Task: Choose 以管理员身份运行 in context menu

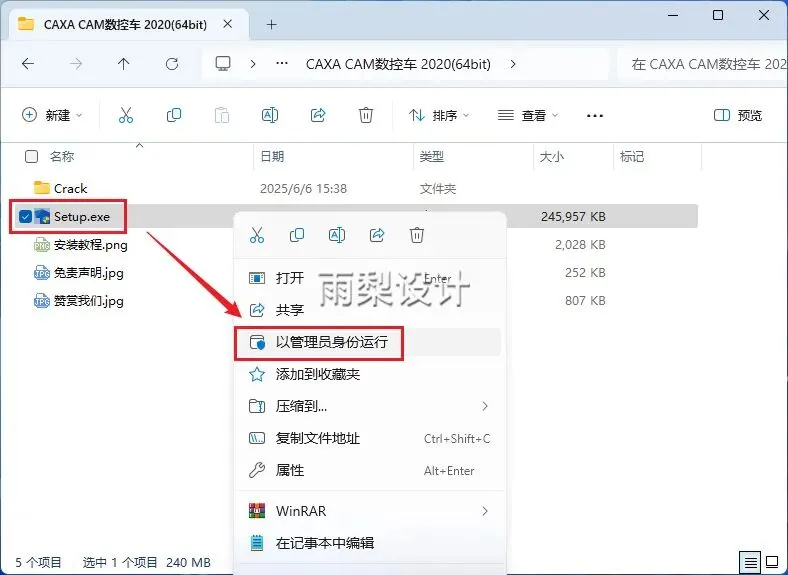Action: click(x=369, y=342)
